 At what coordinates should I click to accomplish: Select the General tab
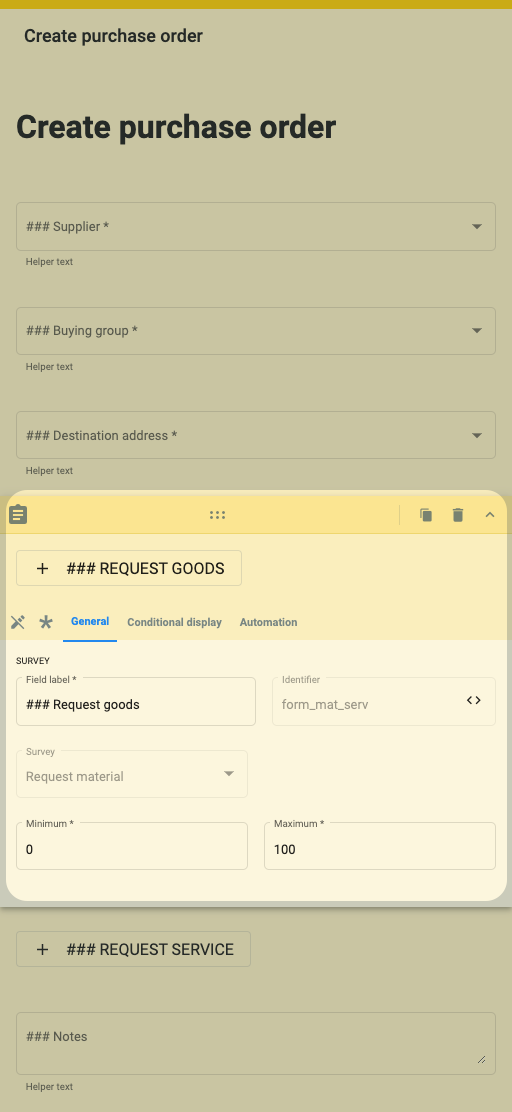[x=90, y=622]
